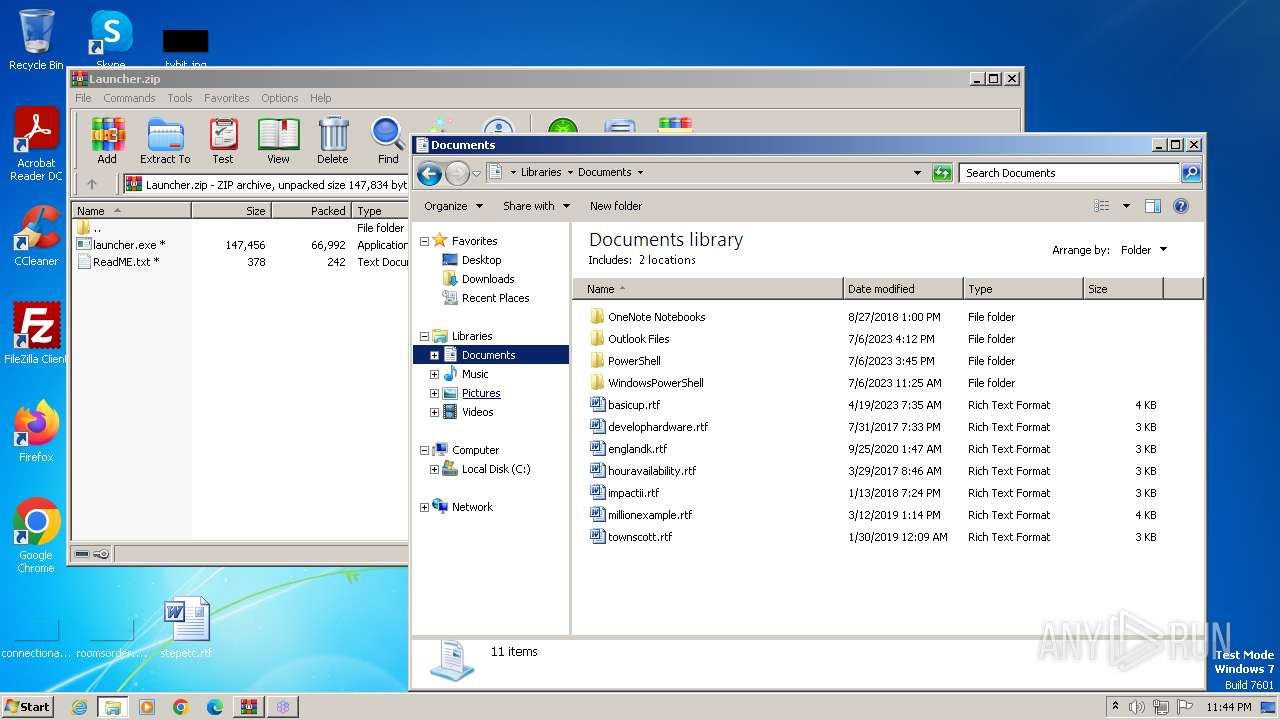The height and width of the screenshot is (720, 1280).
Task: Click the search magnifier in Documents window
Action: [1190, 173]
